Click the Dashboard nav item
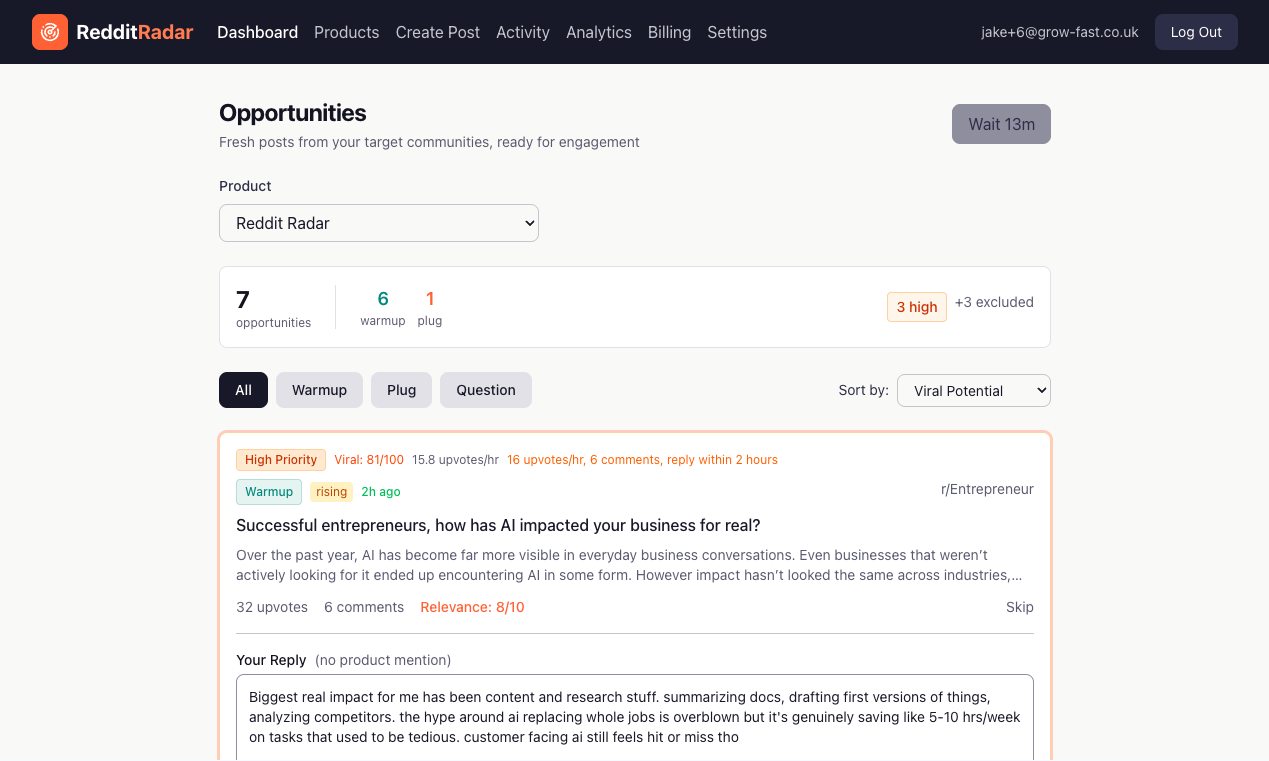Viewport: 1269px width, 761px height. pos(257,32)
